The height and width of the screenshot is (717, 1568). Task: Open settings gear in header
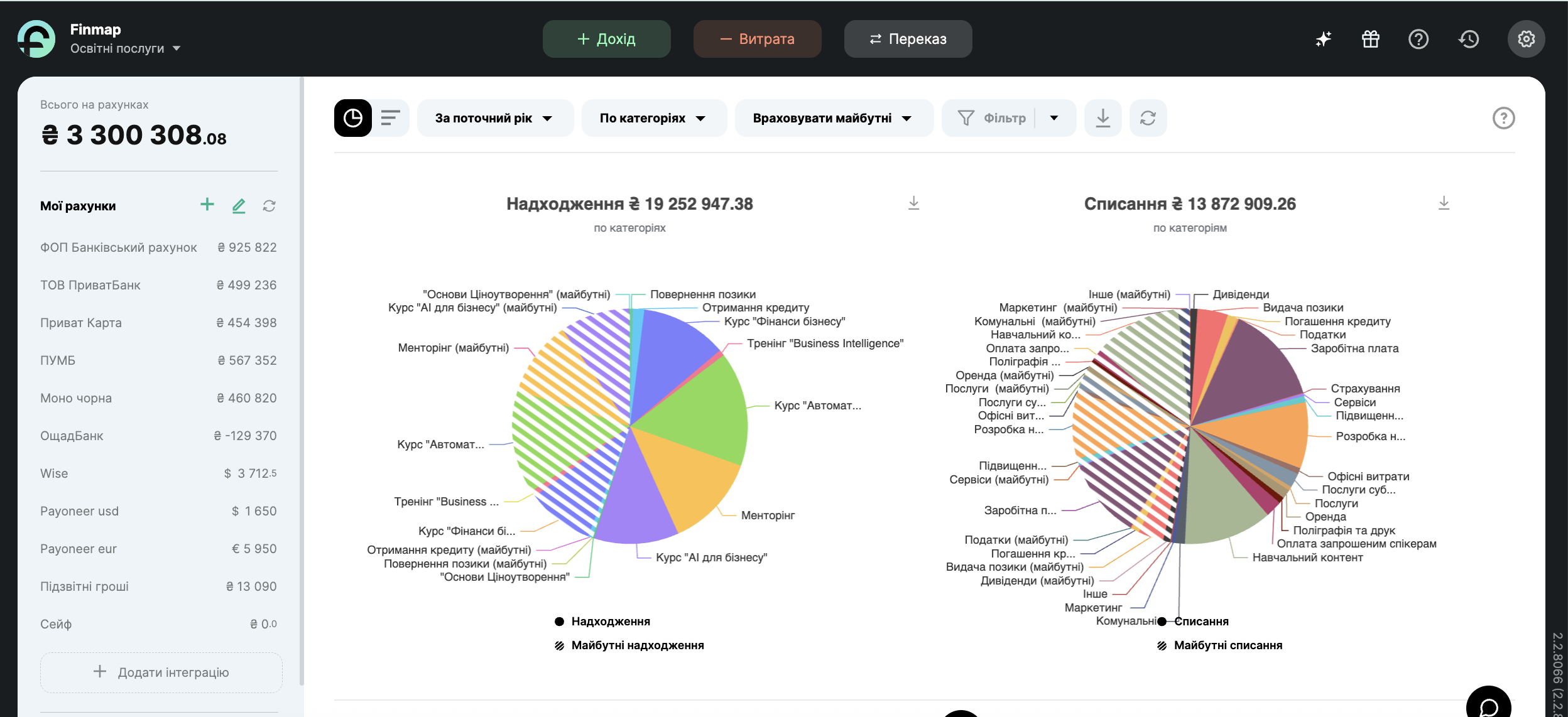point(1526,39)
